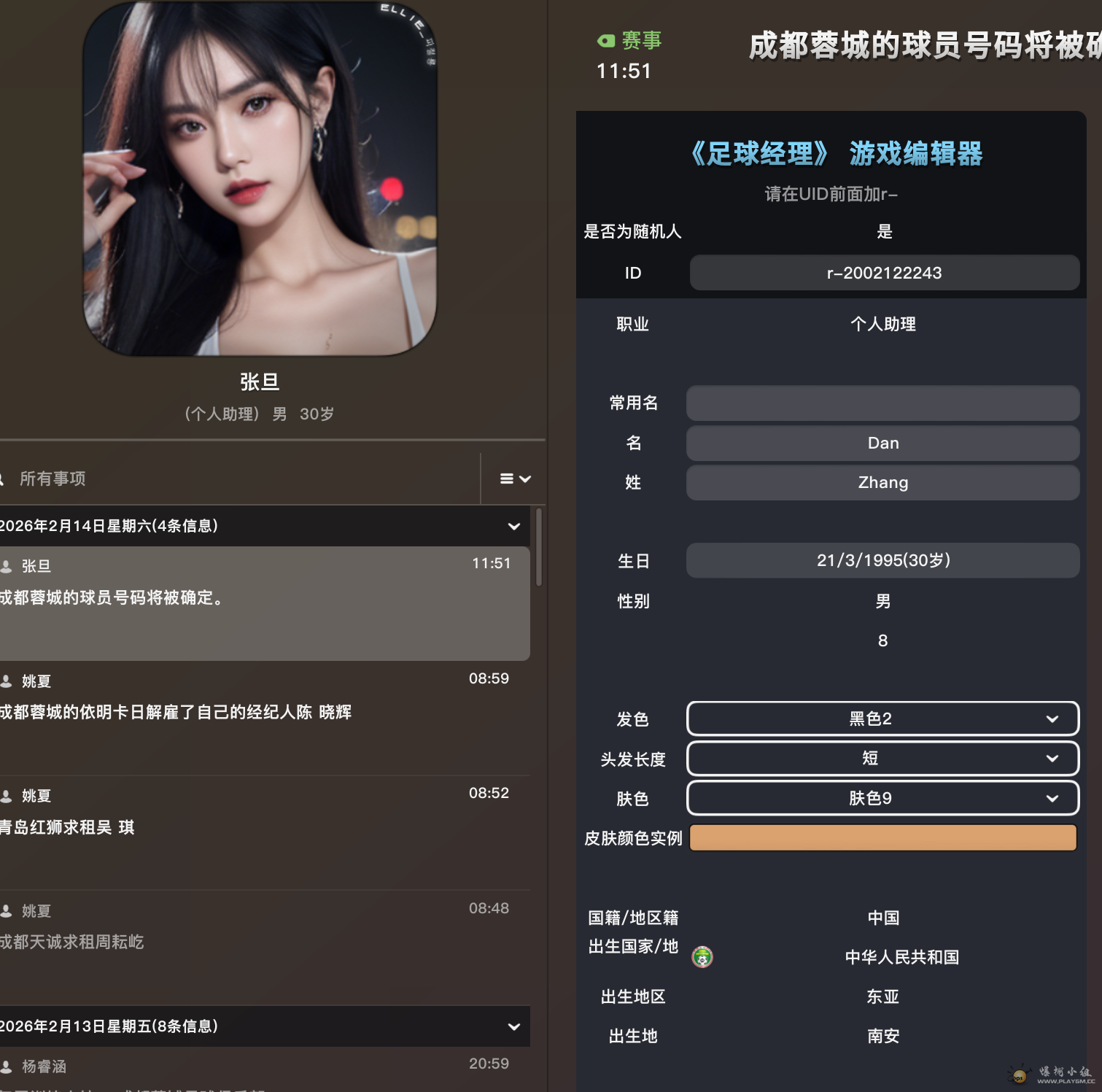Click the empty 常用名 input field
The height and width of the screenshot is (1092, 1102).
click(883, 403)
